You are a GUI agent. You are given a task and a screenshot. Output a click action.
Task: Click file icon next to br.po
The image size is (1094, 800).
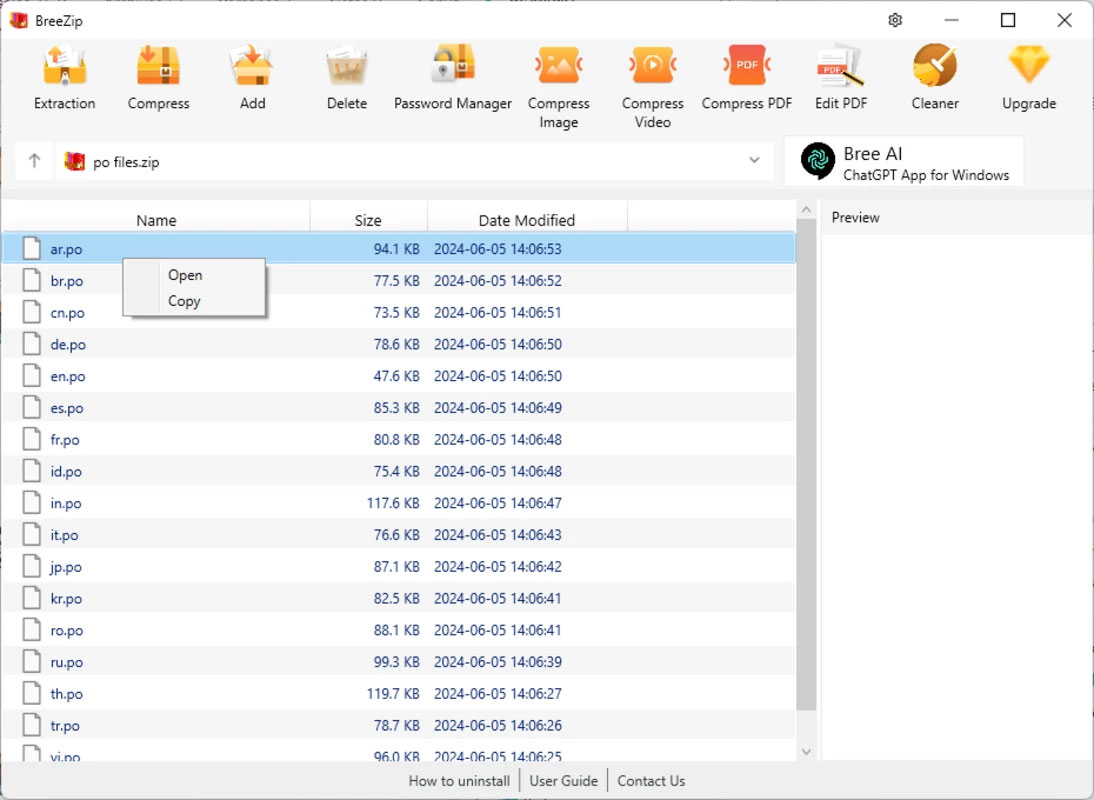(31, 280)
